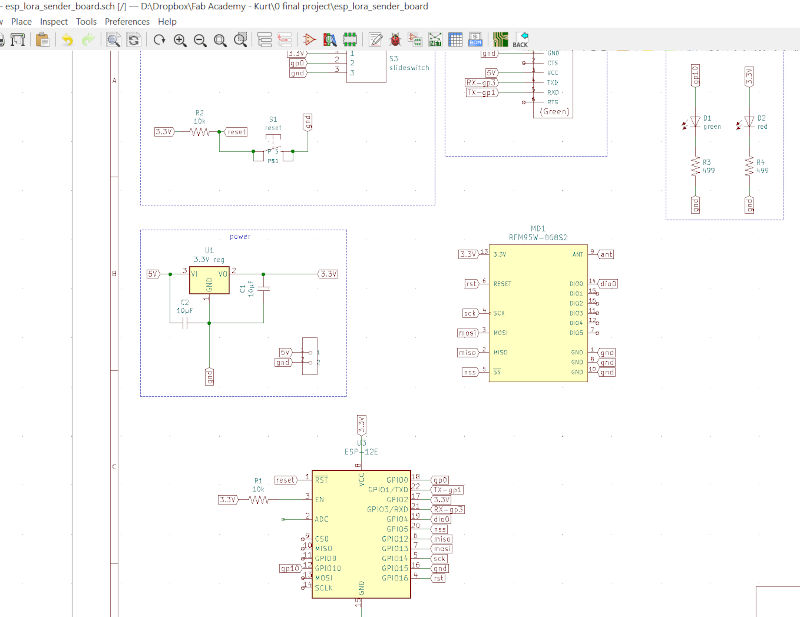
Task: Open the Tools menu
Action: pyautogui.click(x=86, y=21)
